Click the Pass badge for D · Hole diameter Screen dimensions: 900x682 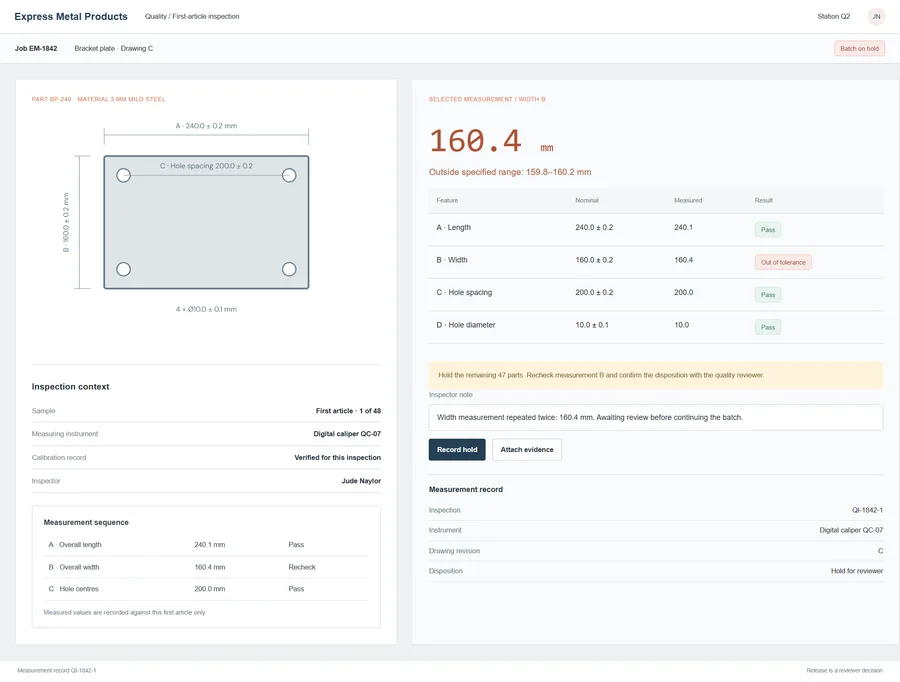(x=767, y=327)
